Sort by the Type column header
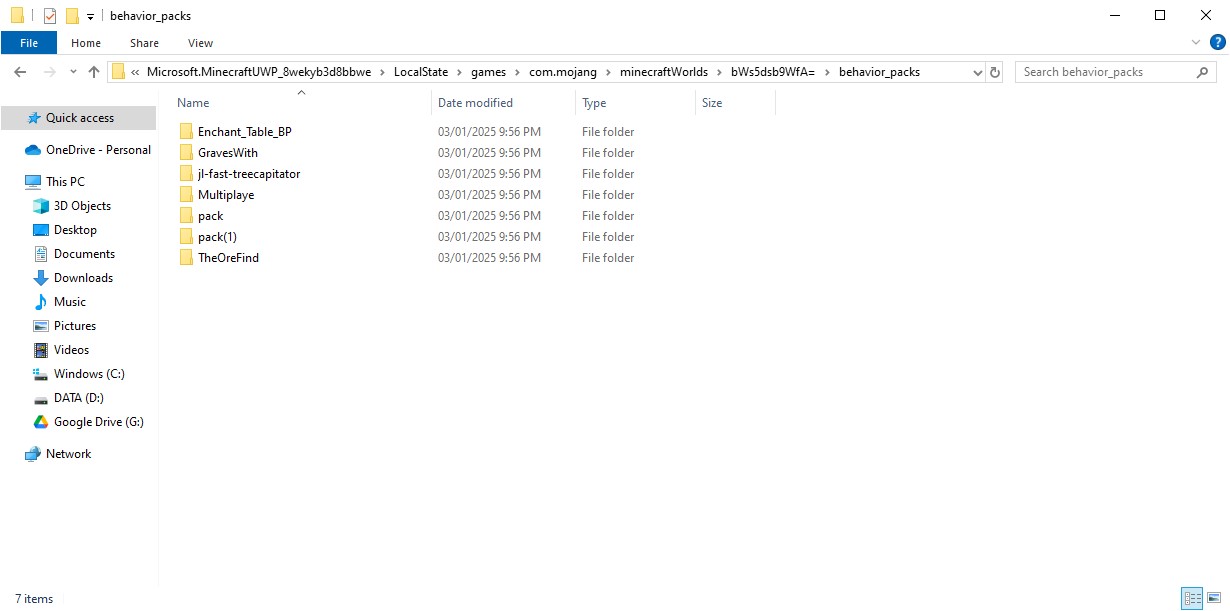The height and width of the screenshot is (611, 1230). [594, 103]
